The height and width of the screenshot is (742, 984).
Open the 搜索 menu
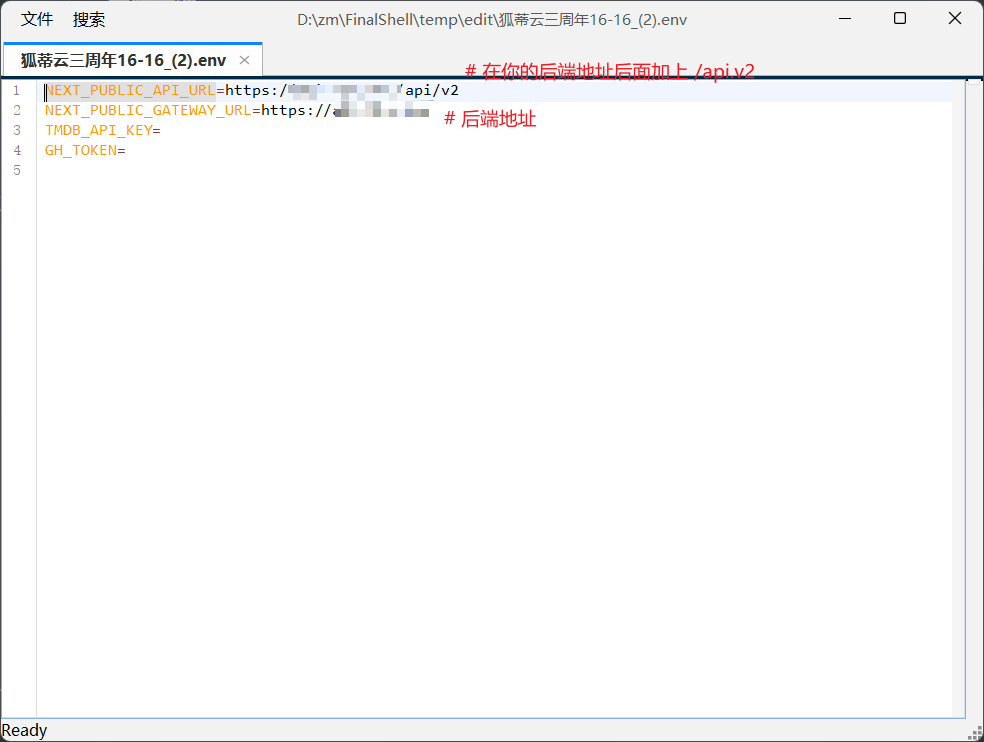(89, 20)
